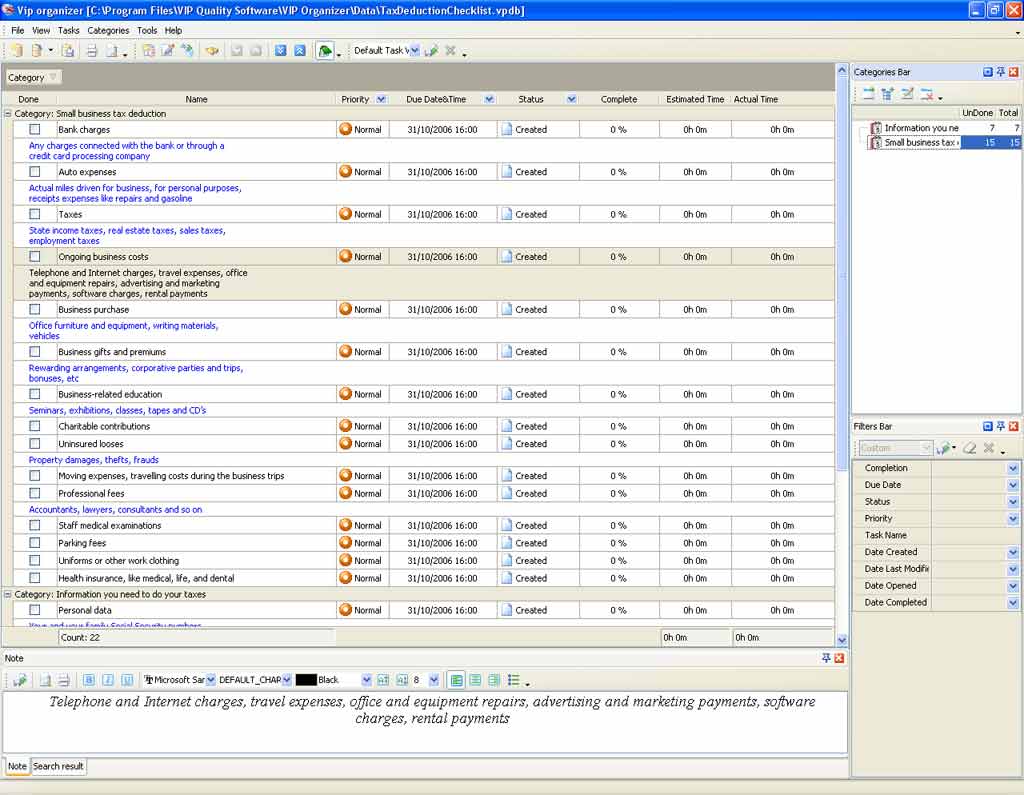
Task: Open the Completion filter dropdown
Action: pos(1012,468)
